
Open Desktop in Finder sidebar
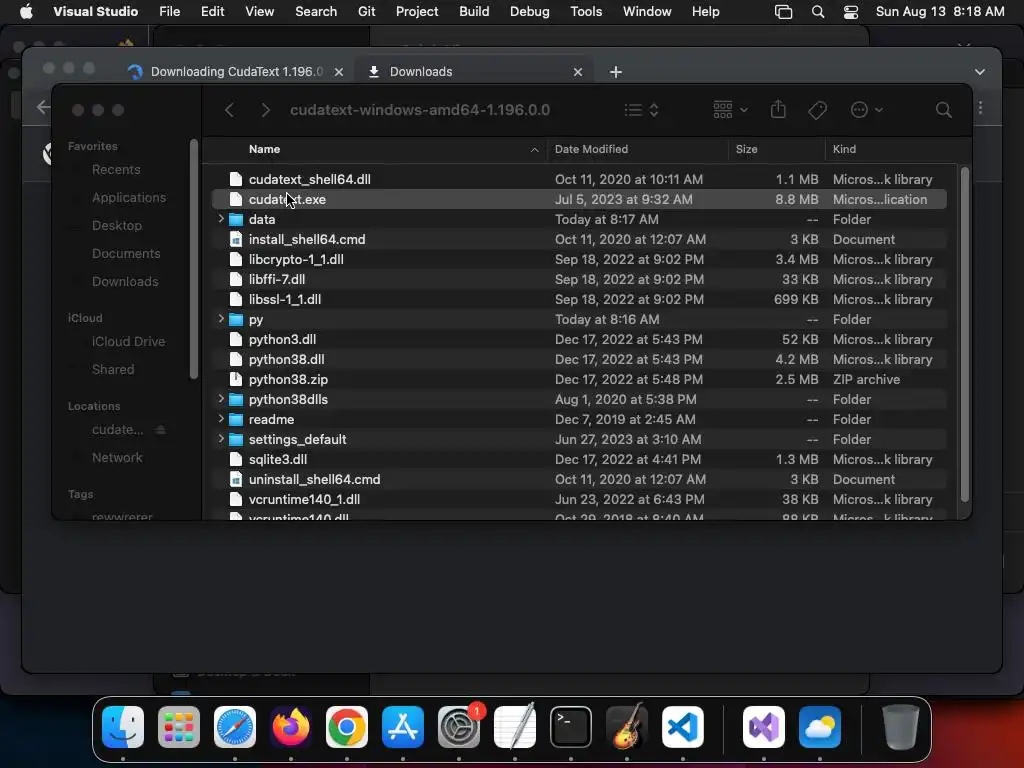click(x=116, y=225)
